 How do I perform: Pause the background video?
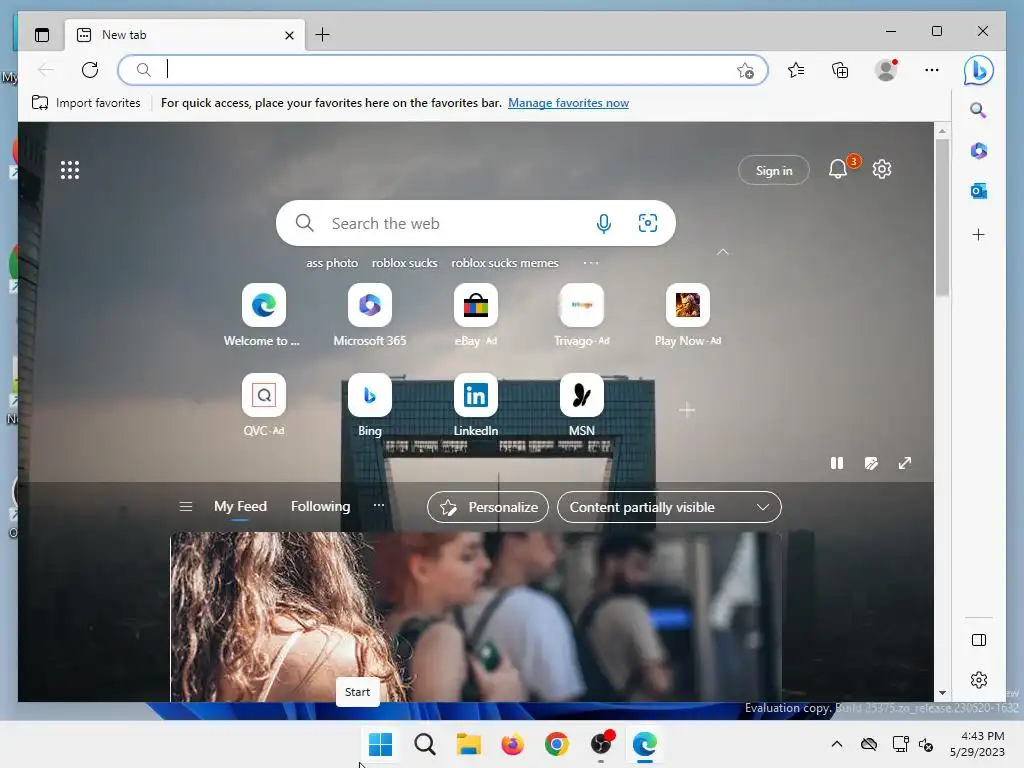click(837, 463)
